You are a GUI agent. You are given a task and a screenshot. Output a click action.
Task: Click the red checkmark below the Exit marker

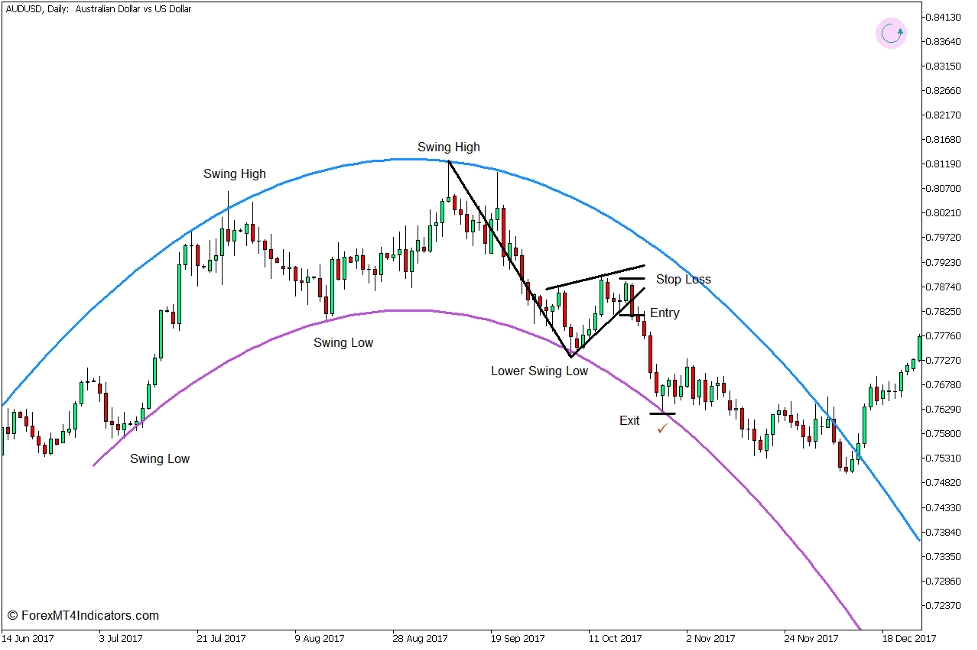point(662,428)
